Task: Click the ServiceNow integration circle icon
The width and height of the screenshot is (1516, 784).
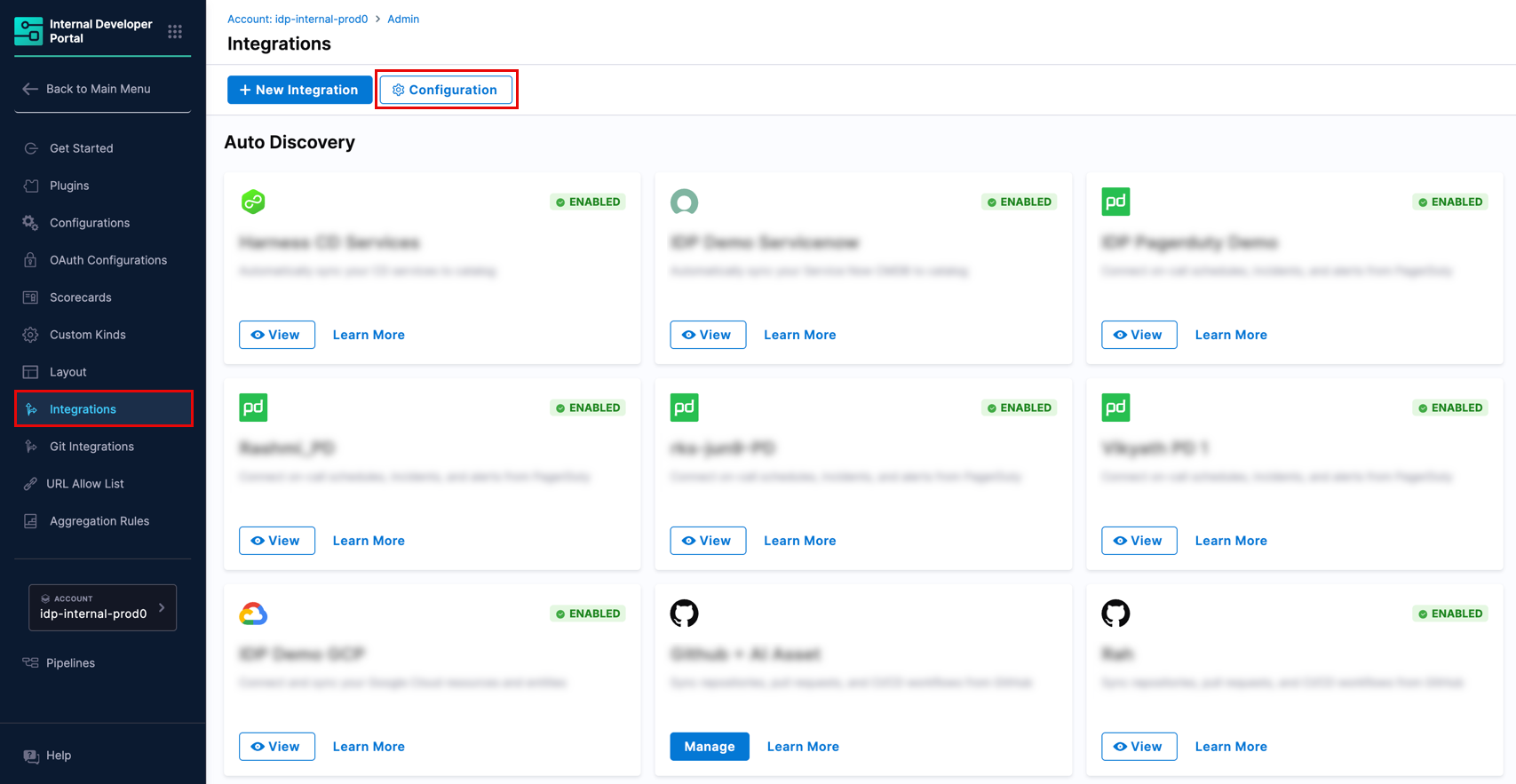Action: pos(684,202)
